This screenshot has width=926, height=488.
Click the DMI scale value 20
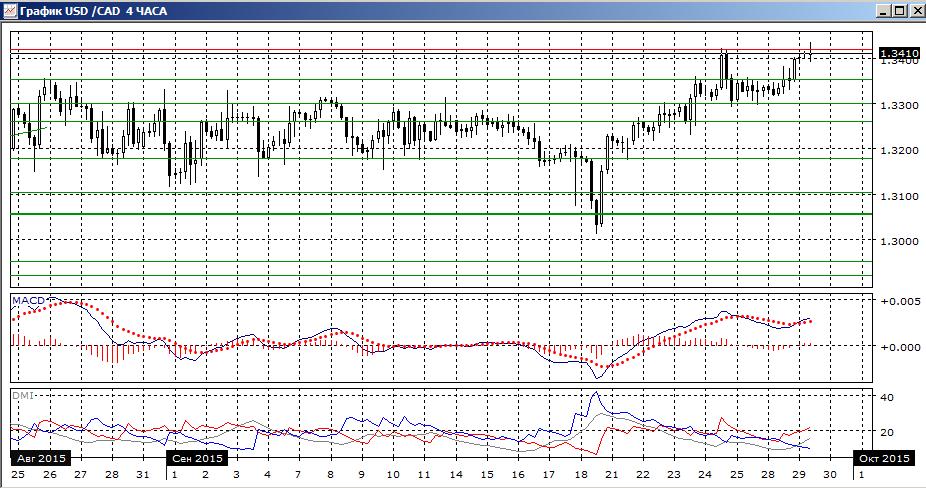887,432
